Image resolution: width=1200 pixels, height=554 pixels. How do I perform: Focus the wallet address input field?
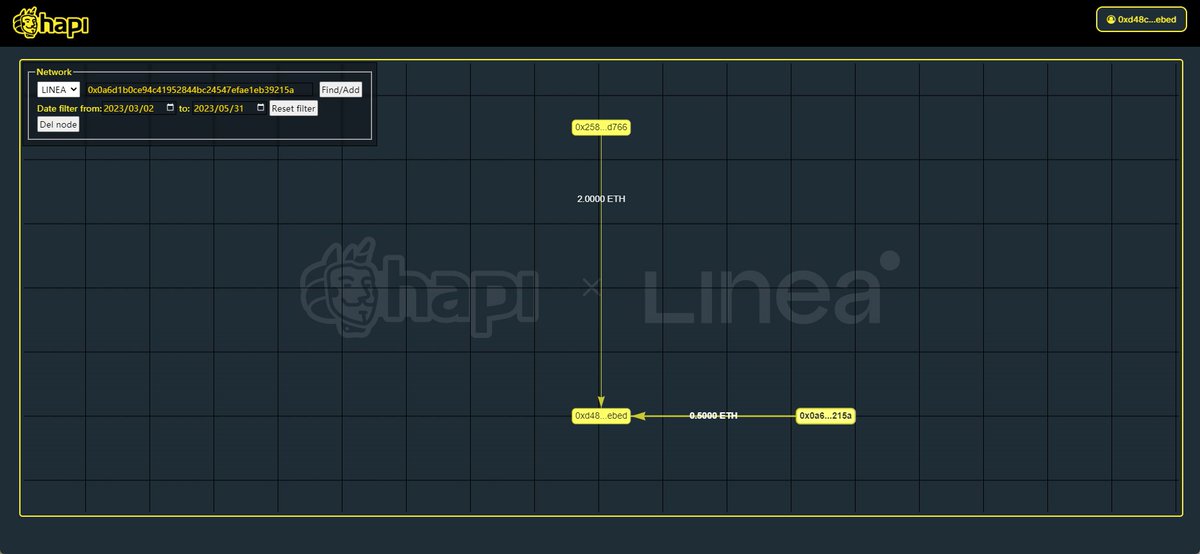[x=199, y=90]
